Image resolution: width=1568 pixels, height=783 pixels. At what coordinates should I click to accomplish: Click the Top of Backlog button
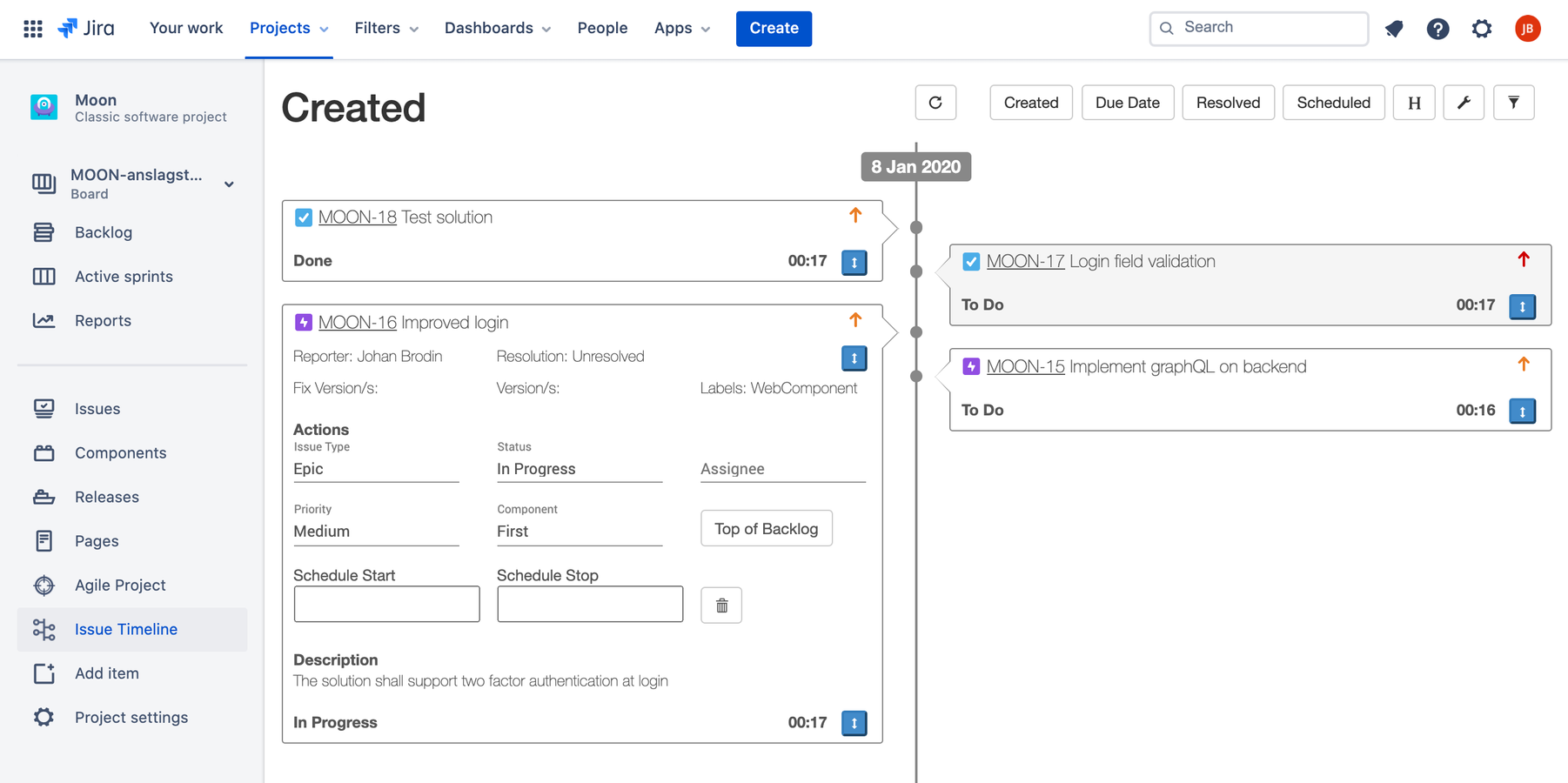(766, 529)
